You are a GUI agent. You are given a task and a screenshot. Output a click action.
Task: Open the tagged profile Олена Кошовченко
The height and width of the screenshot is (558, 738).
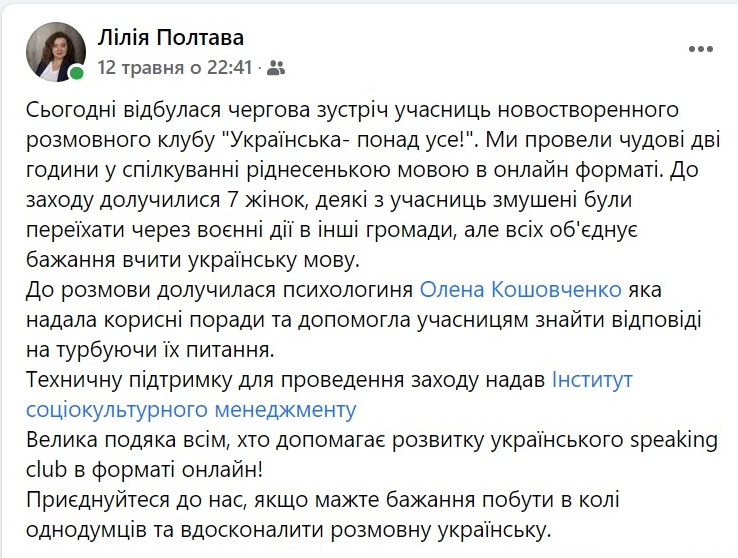coord(521,290)
